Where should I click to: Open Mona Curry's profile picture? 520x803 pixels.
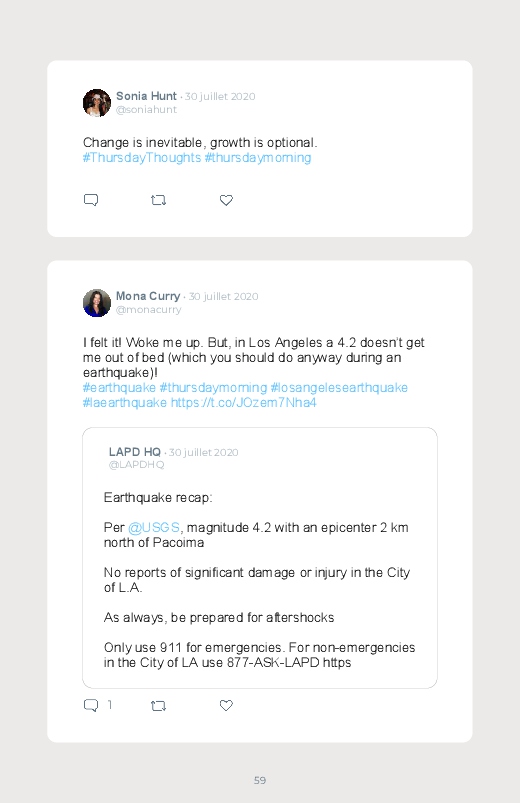coord(97,303)
